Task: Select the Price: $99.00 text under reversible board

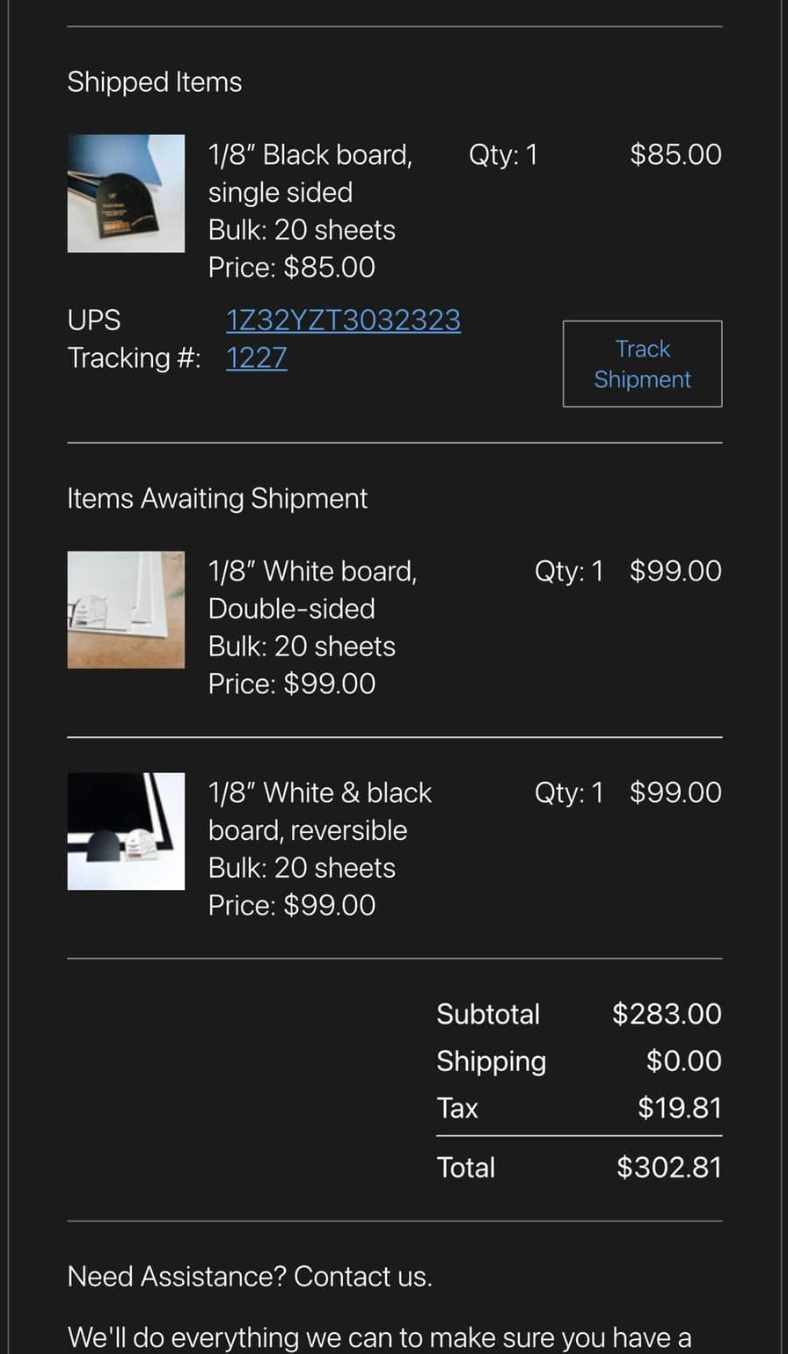Action: point(292,905)
